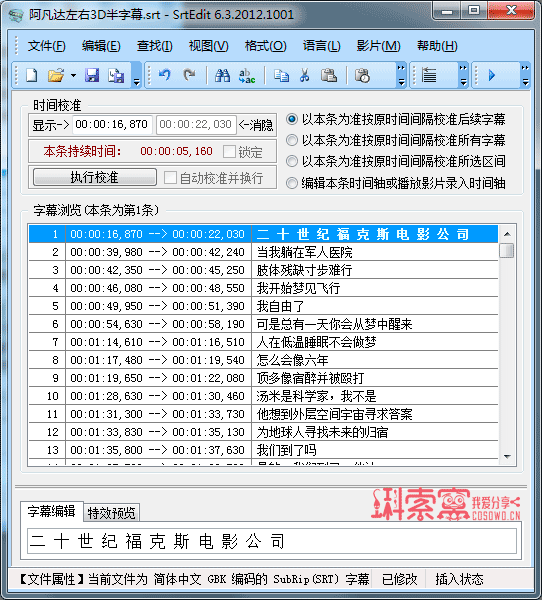This screenshot has height=600, width=542.
Task: Click the 执行校准 button
Action: coord(95,177)
